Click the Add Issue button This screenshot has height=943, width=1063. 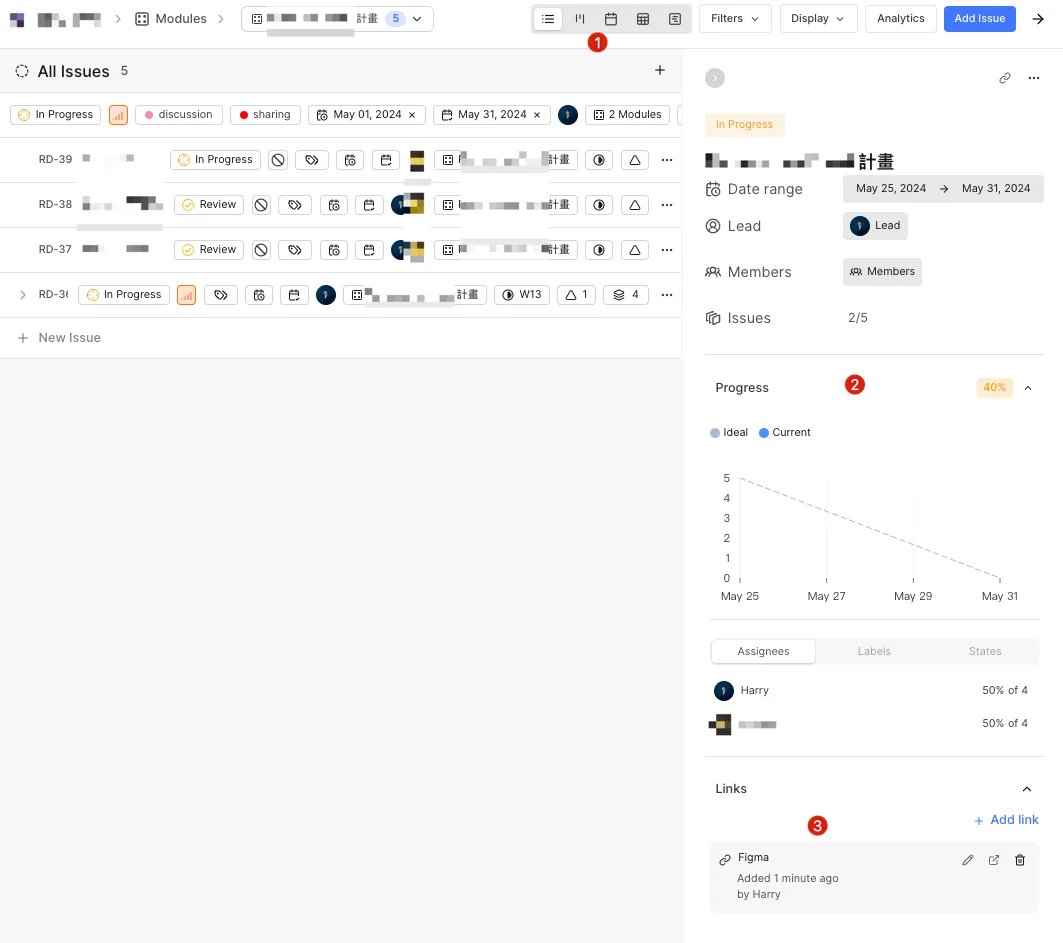[979, 19]
